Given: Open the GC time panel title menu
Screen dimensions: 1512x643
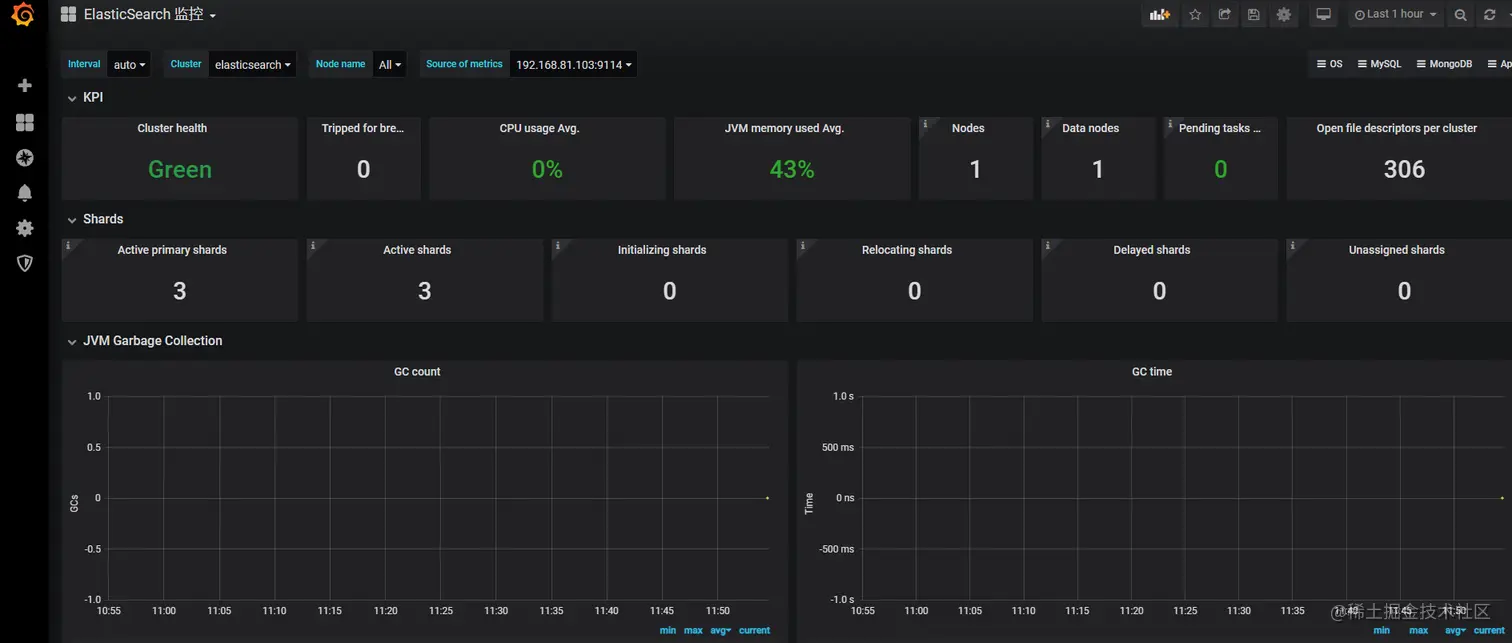Looking at the screenshot, I should pyautogui.click(x=1152, y=372).
